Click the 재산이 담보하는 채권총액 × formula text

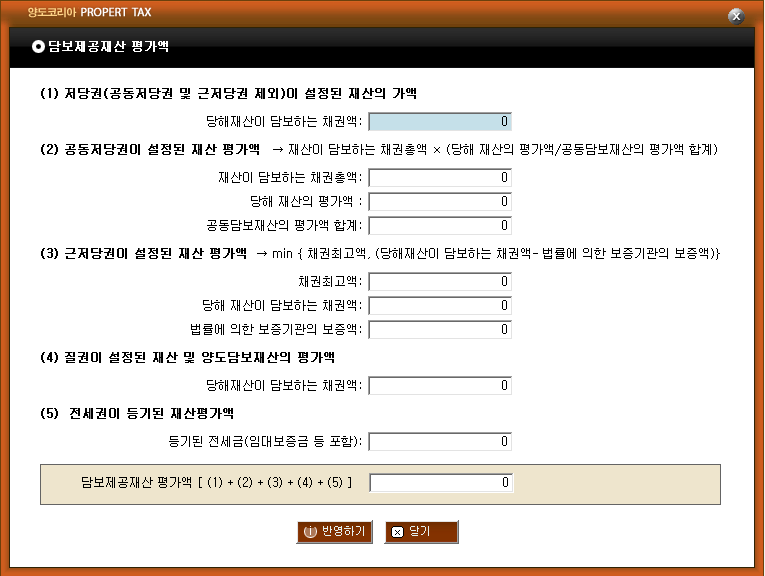[x=495, y=149]
